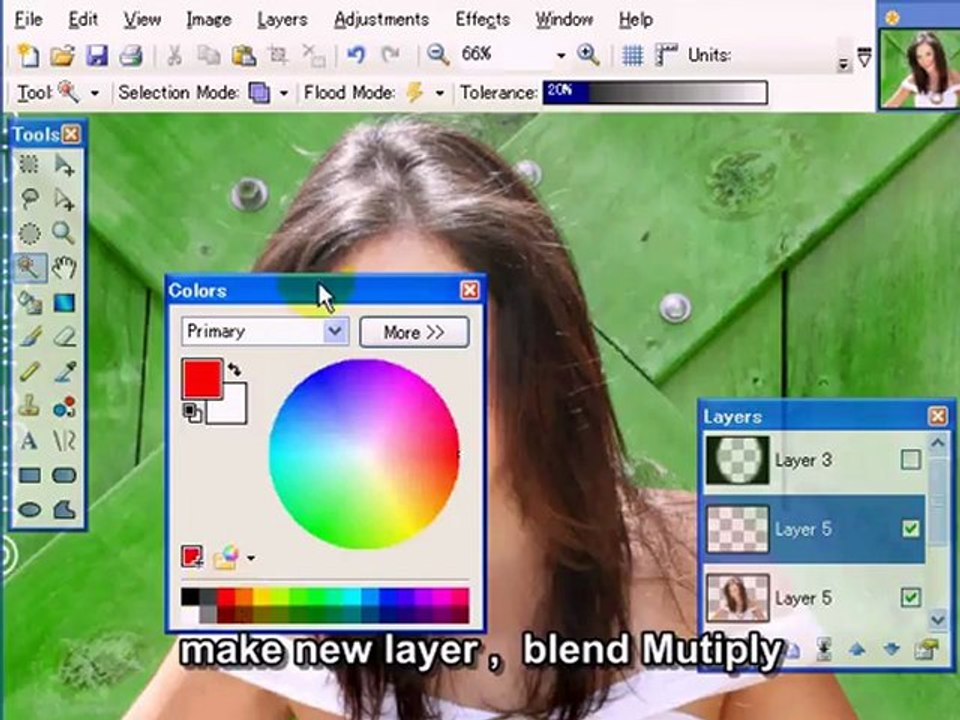Click the Print toolbar icon
Screen dimensions: 960x720
pos(130,56)
